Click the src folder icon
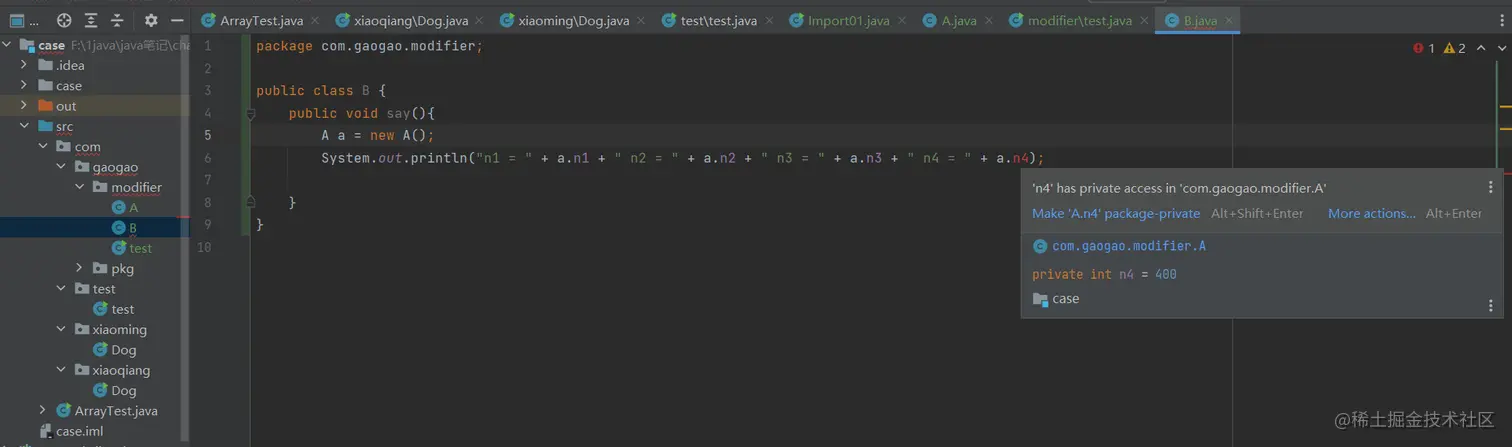Image resolution: width=1512 pixels, height=447 pixels. coord(45,126)
